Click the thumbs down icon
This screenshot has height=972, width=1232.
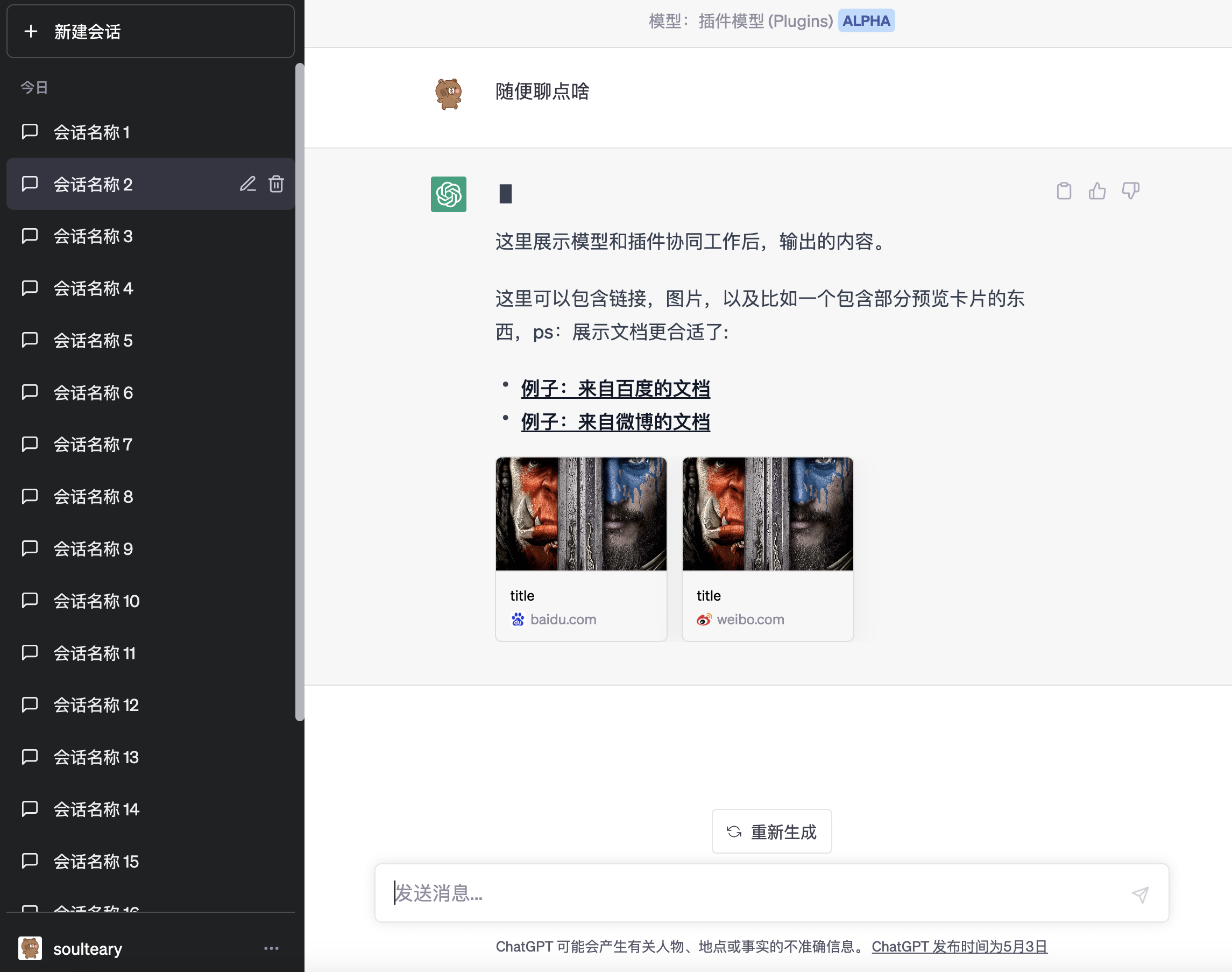(x=1130, y=191)
